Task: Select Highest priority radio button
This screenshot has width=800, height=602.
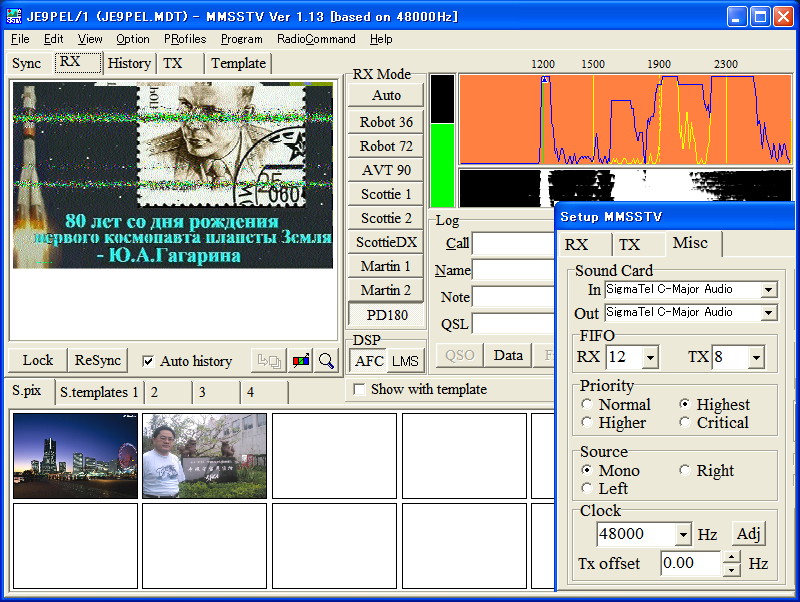Action: (685, 404)
